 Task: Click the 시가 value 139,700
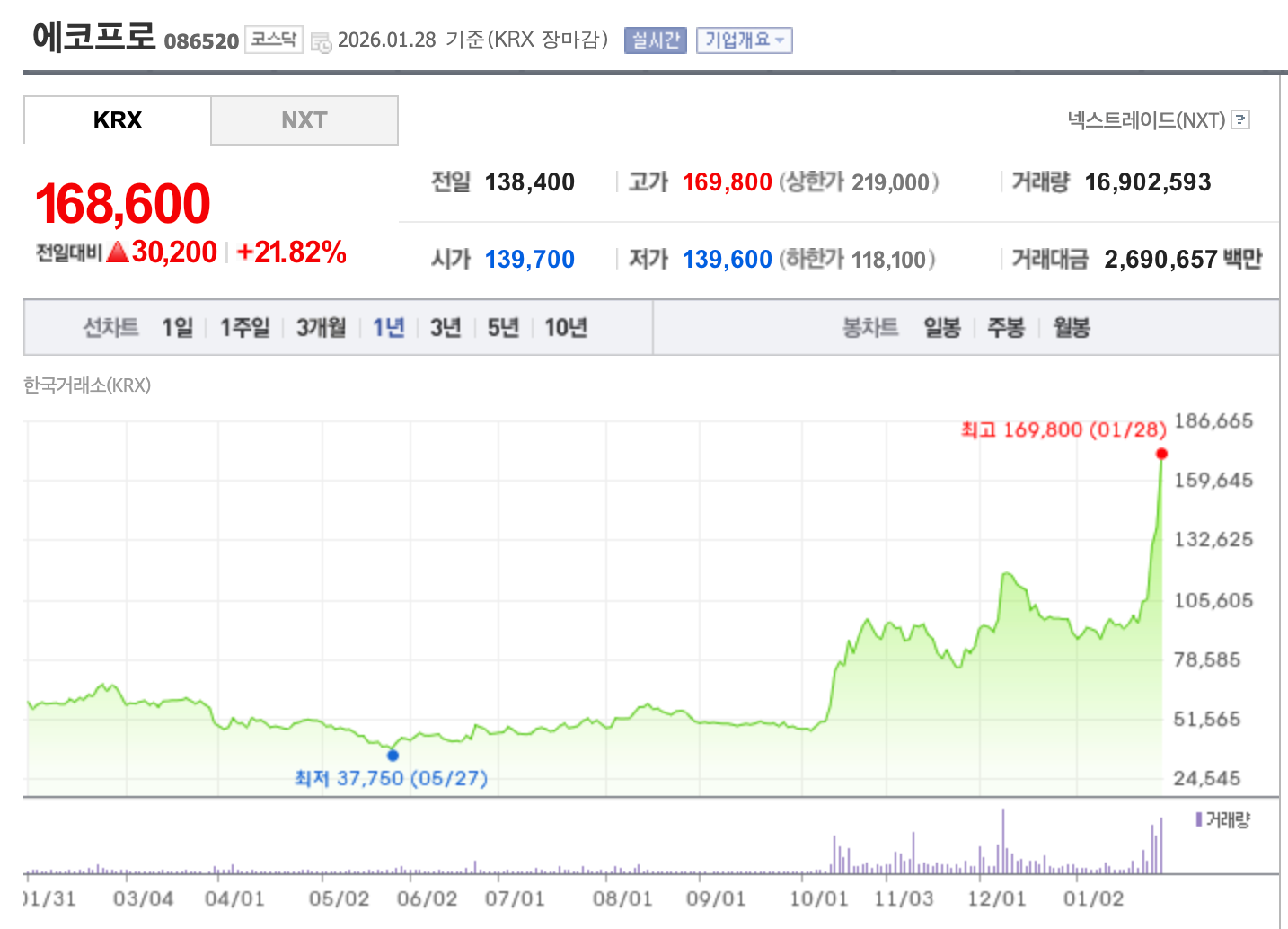tap(529, 260)
